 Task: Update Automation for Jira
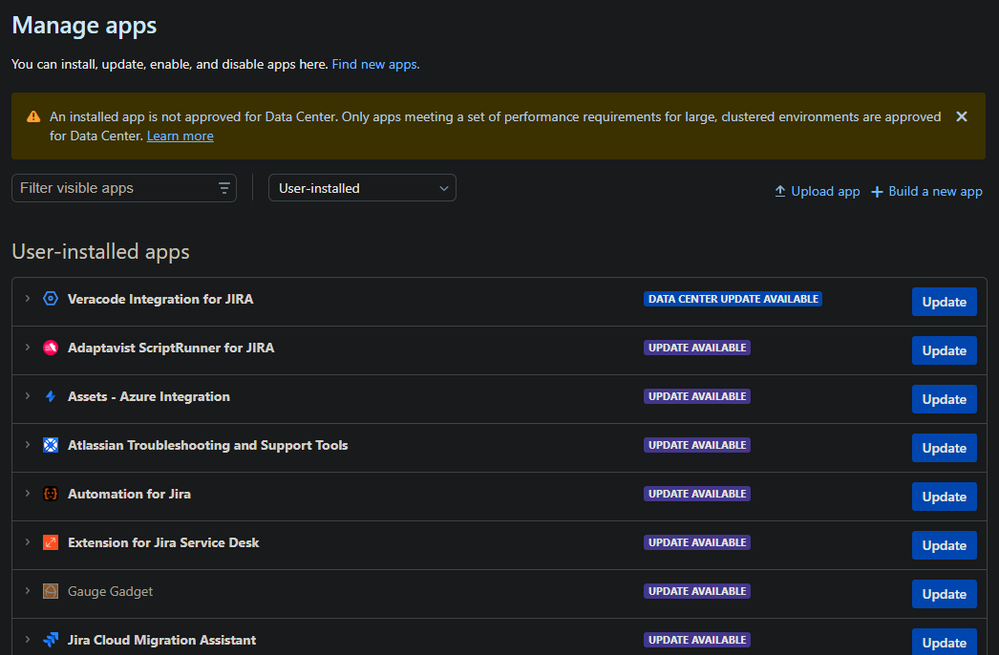(x=944, y=497)
